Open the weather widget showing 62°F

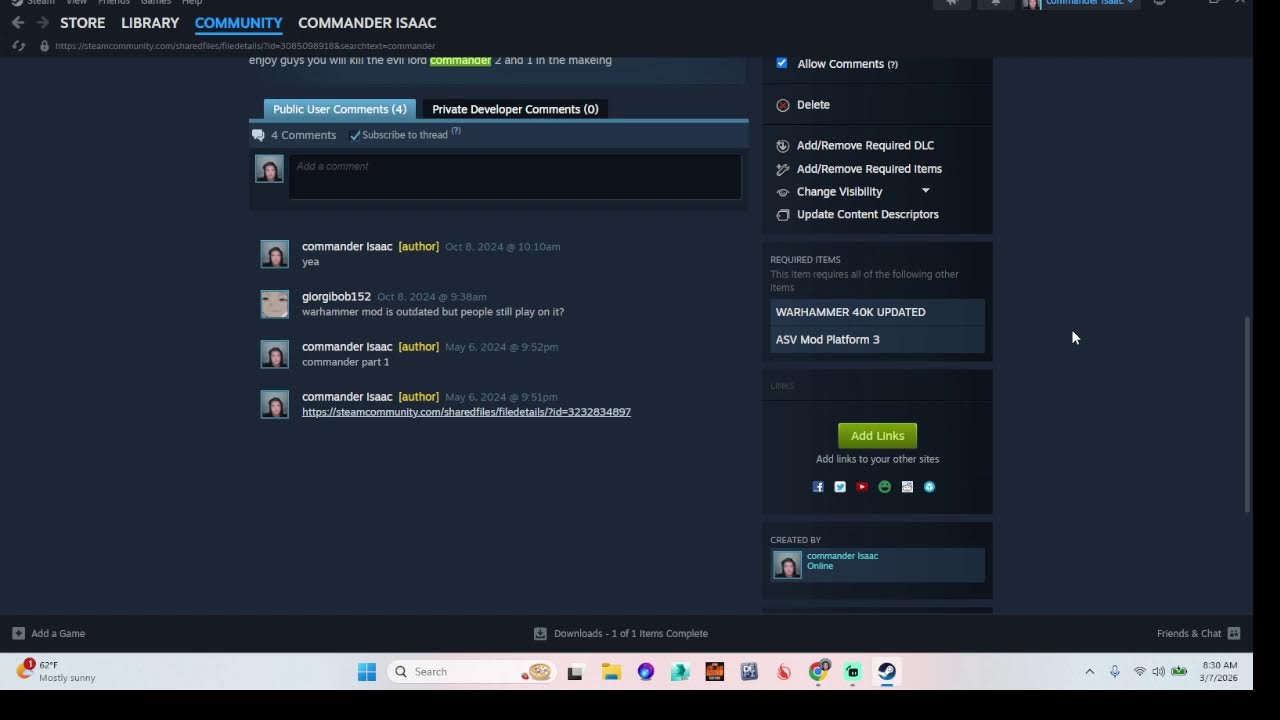[x=56, y=671]
